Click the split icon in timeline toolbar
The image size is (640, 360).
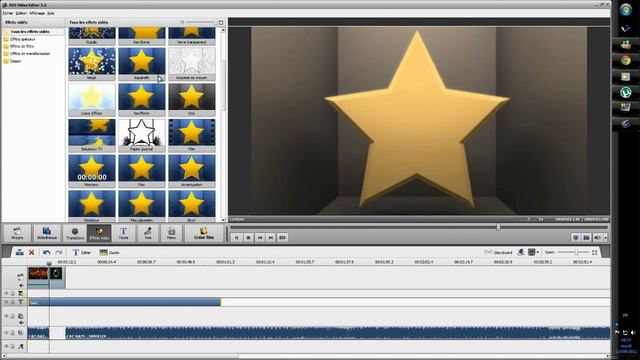[19, 253]
